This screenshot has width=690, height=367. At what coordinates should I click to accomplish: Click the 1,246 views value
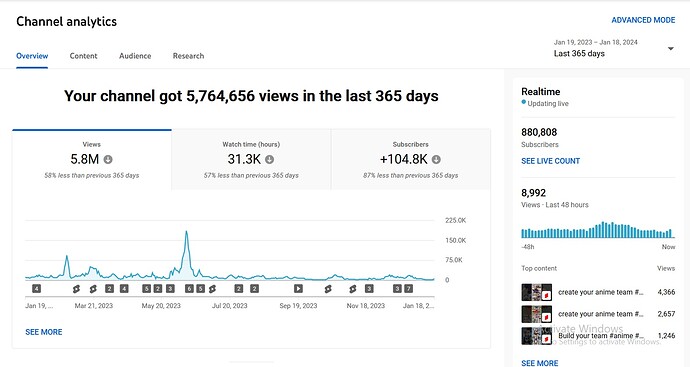pyautogui.click(x=666, y=336)
